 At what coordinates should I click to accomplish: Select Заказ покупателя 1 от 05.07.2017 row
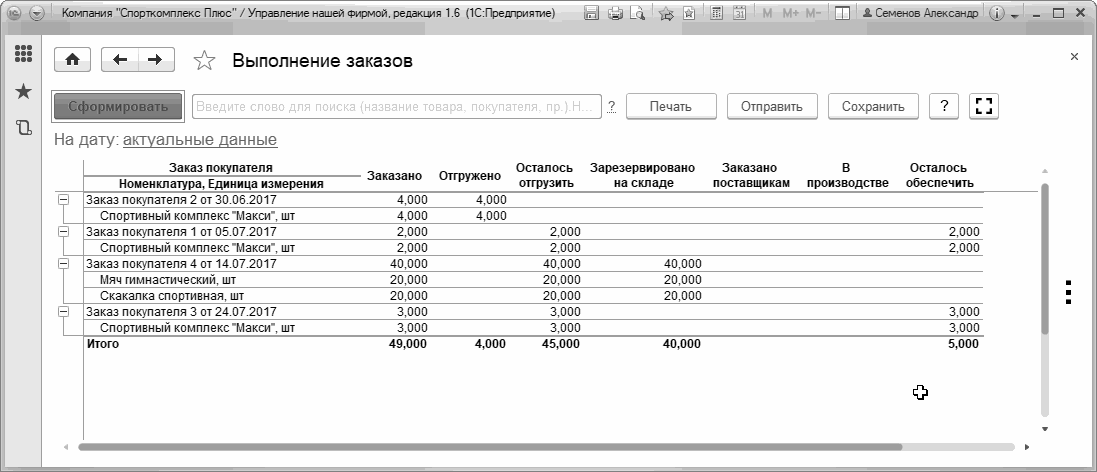pyautogui.click(x=533, y=232)
